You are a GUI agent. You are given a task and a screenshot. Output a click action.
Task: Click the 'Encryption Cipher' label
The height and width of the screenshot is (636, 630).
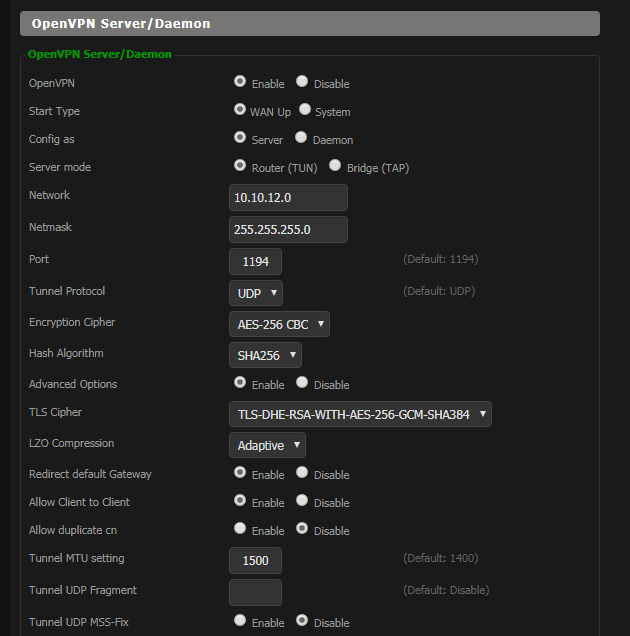[x=72, y=322]
